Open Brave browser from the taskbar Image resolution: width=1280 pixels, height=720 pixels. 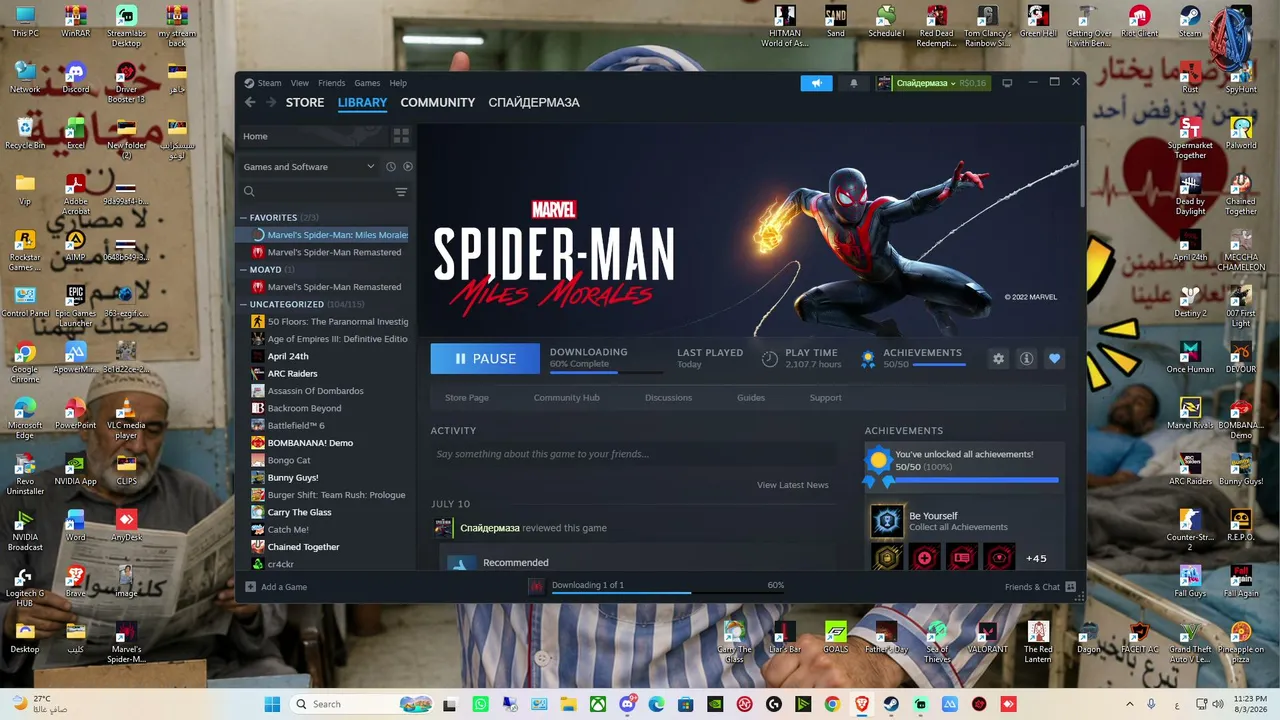pyautogui.click(x=862, y=704)
